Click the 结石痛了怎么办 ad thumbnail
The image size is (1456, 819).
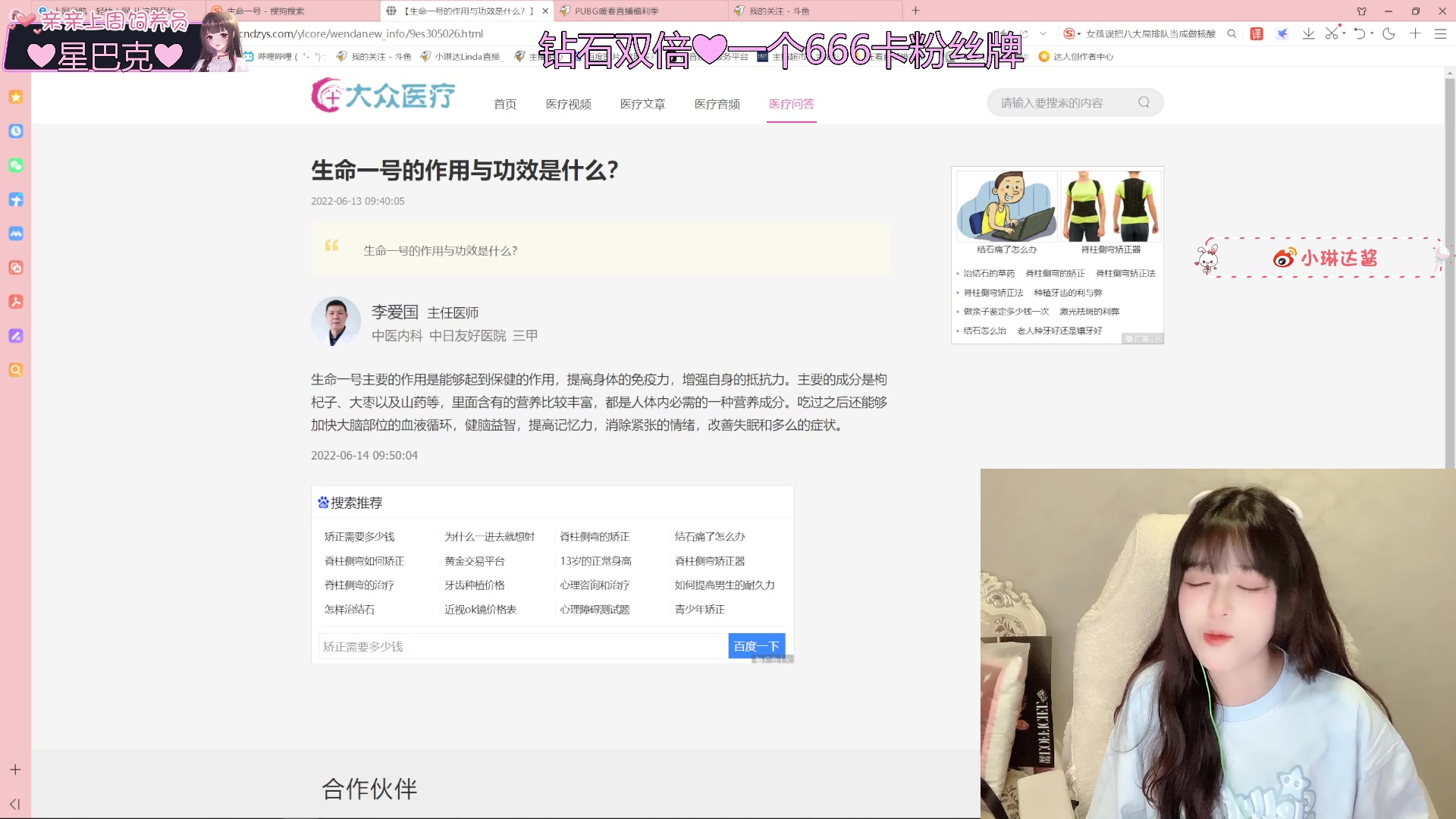1006,206
